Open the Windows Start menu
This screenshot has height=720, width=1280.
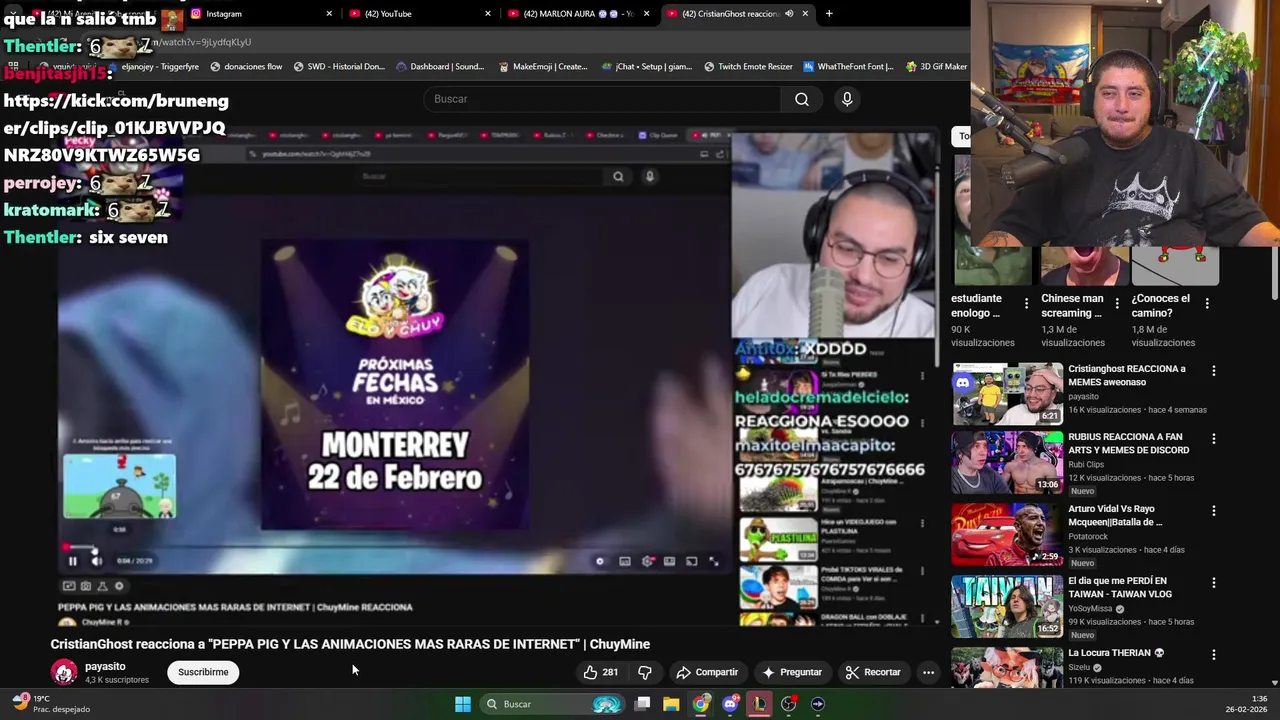pyautogui.click(x=463, y=704)
